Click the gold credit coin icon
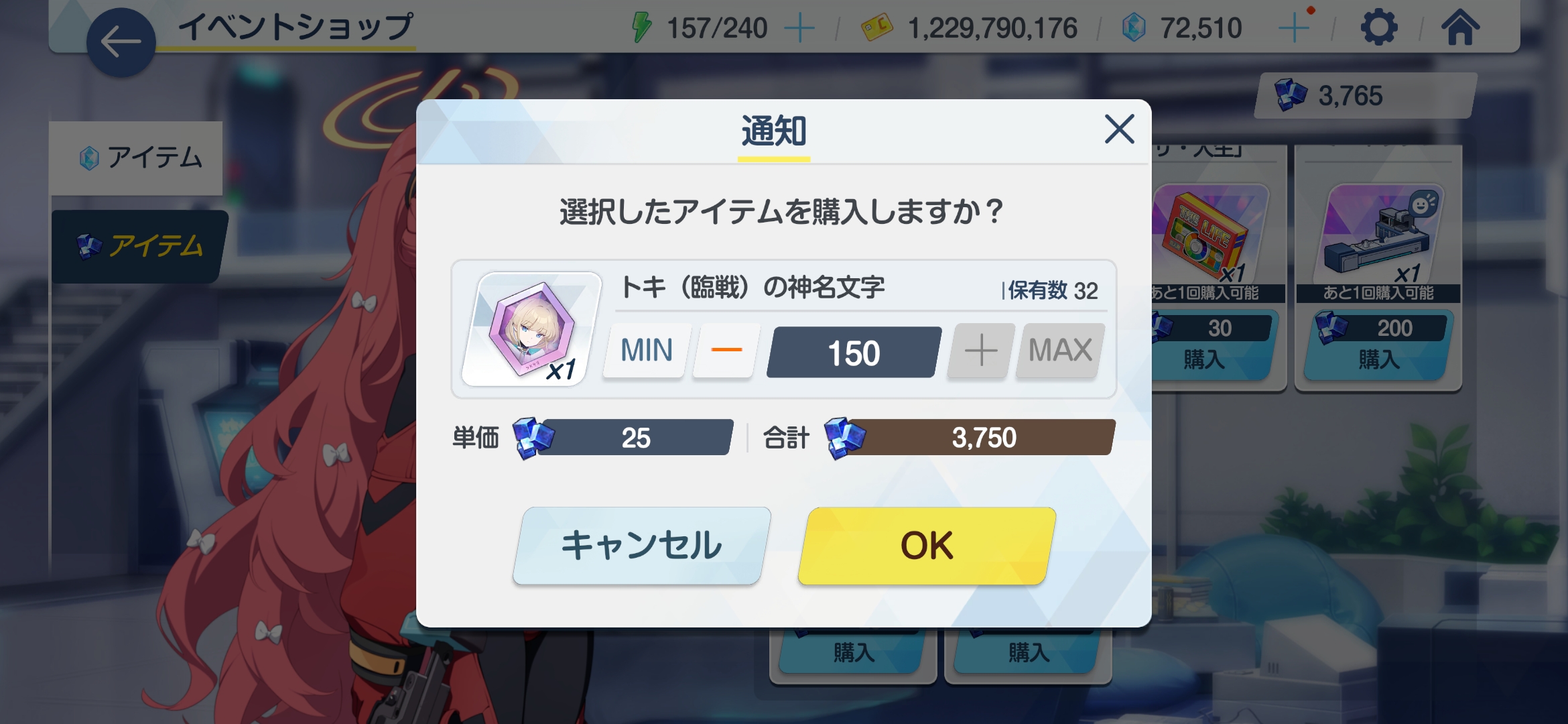 pyautogui.click(x=876, y=28)
